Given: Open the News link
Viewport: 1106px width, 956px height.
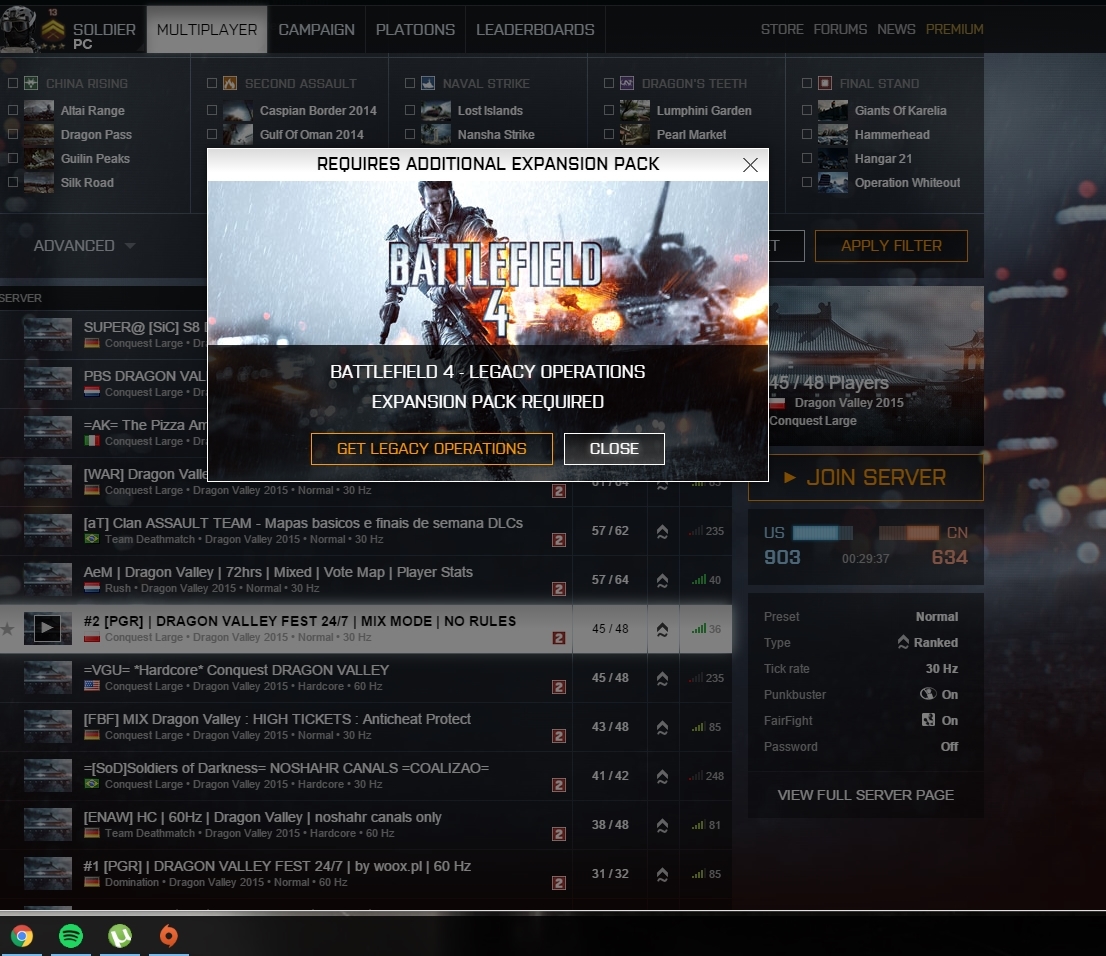Looking at the screenshot, I should (x=896, y=29).
